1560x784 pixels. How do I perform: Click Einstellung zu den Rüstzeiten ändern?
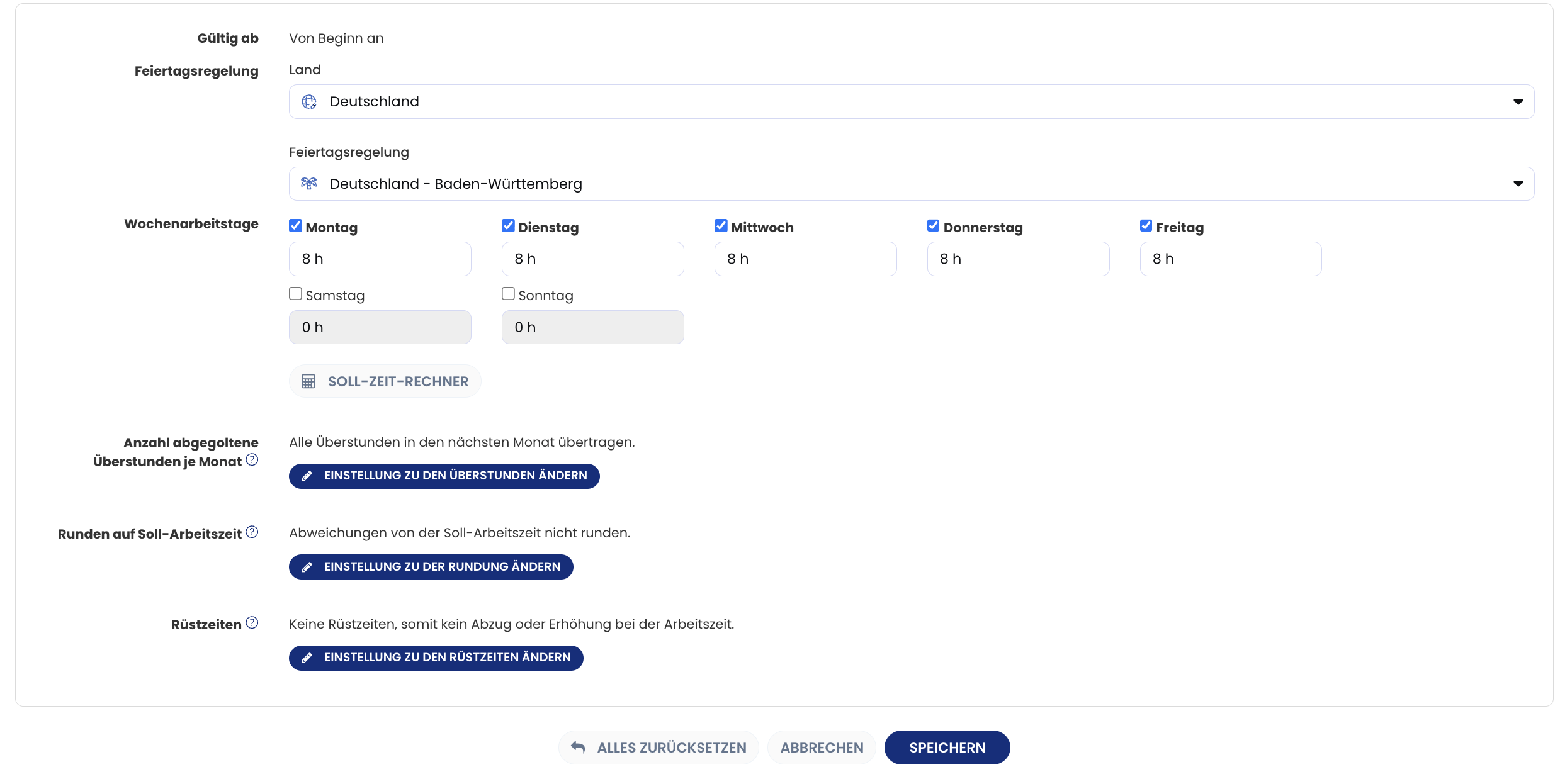[436, 658]
